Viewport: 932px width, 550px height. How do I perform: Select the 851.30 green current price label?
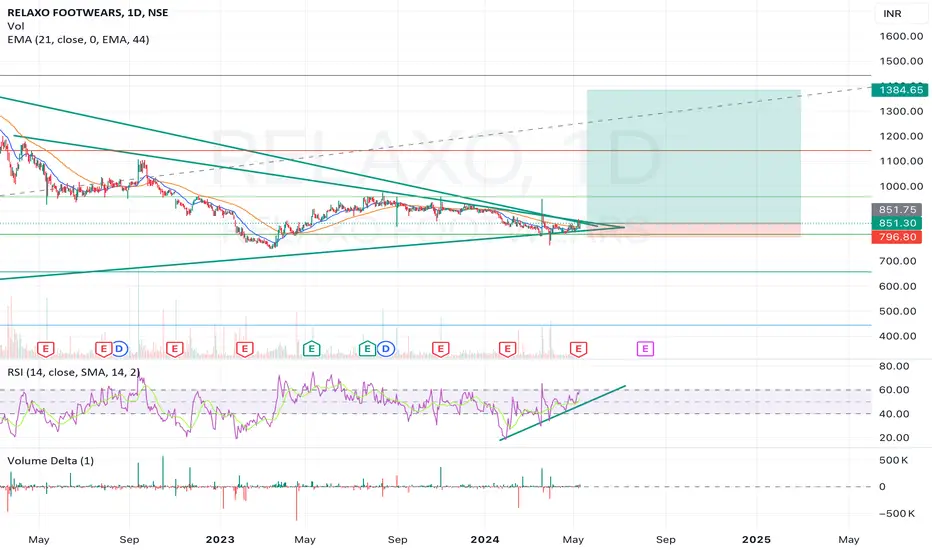pos(897,223)
